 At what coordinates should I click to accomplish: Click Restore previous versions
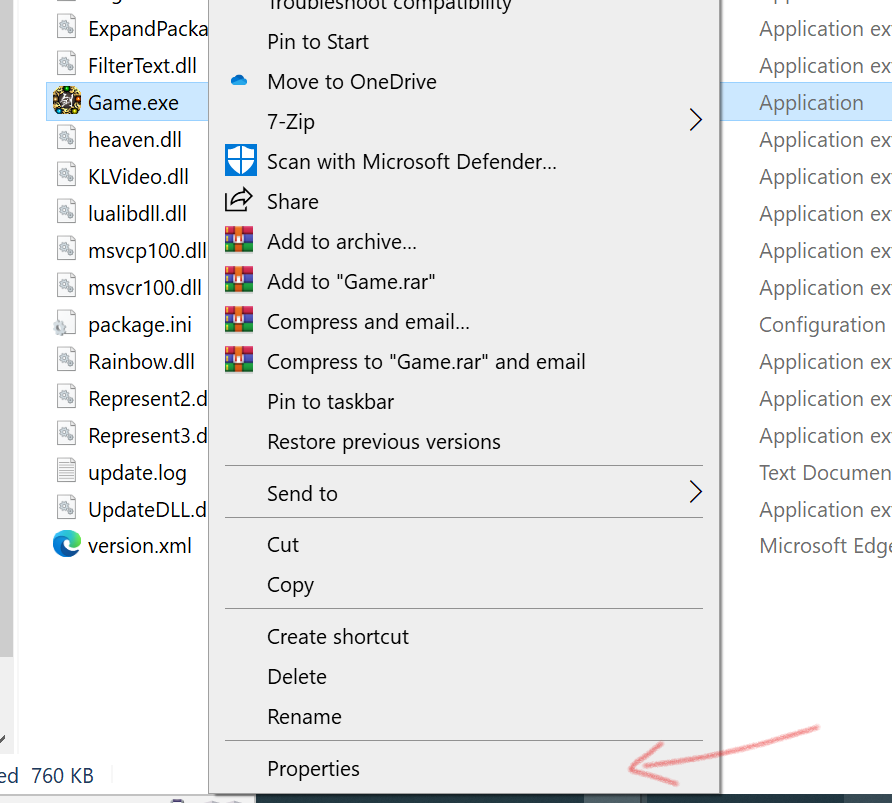pyautogui.click(x=384, y=442)
